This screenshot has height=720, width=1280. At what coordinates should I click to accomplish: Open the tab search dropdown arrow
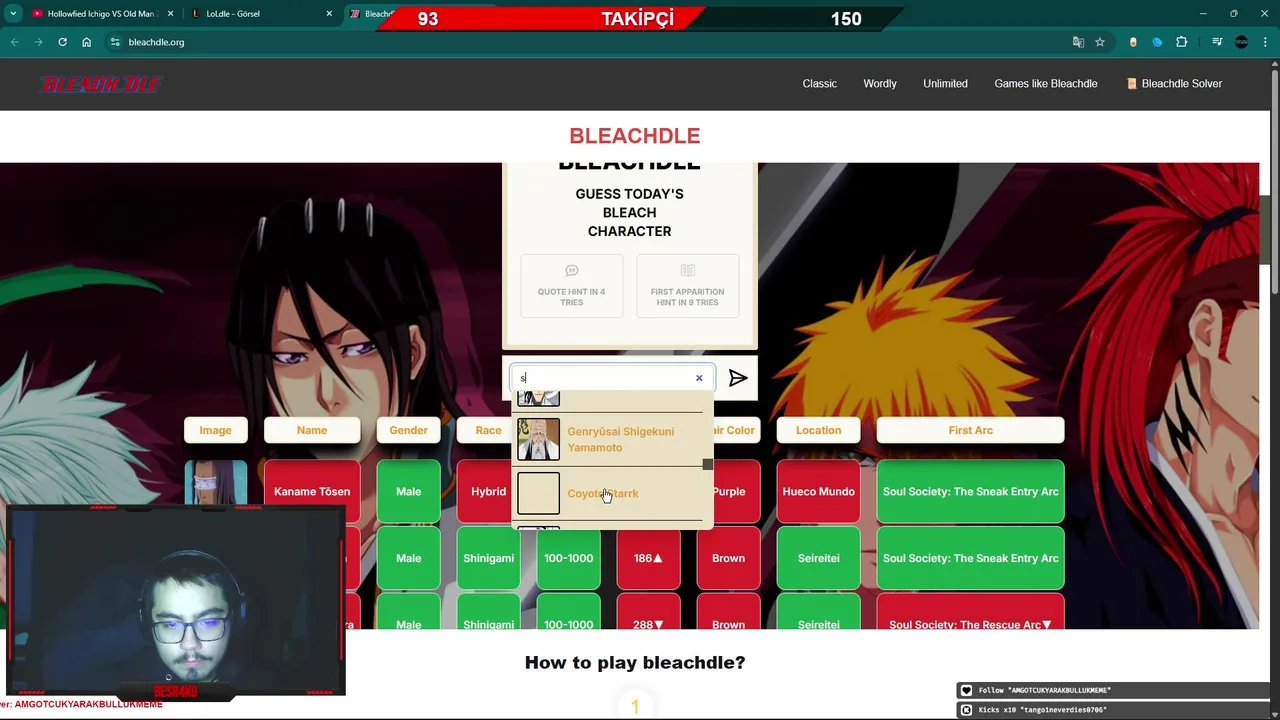pyautogui.click(x=12, y=14)
